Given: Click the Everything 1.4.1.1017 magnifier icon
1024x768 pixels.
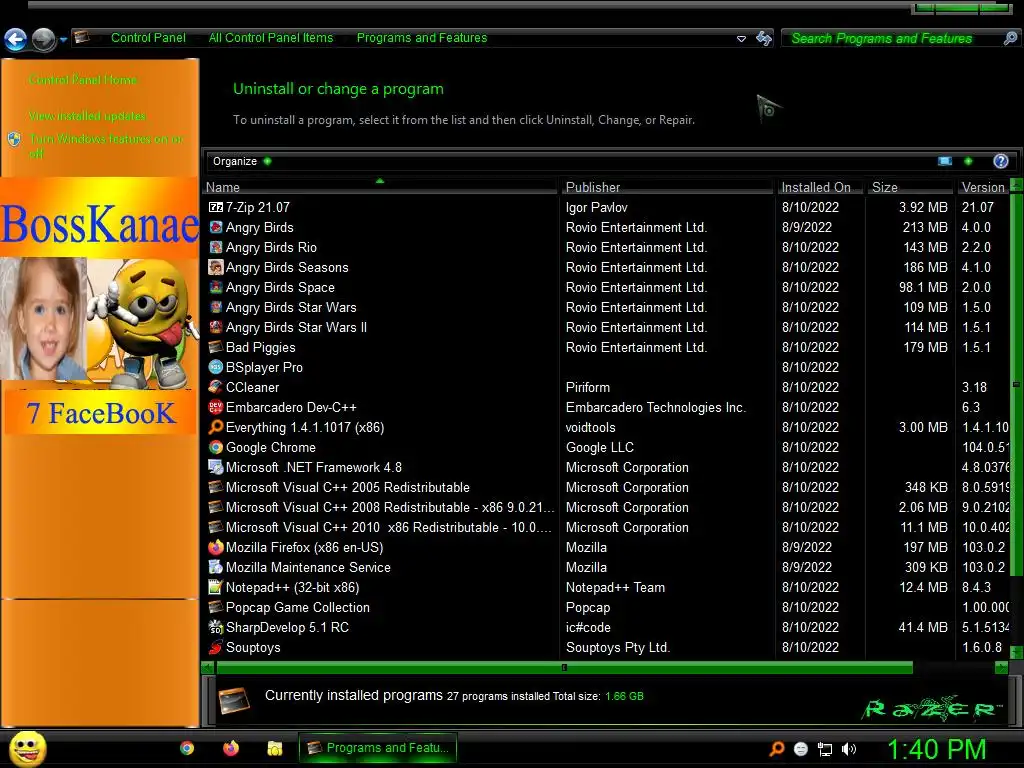Looking at the screenshot, I should click(216, 427).
